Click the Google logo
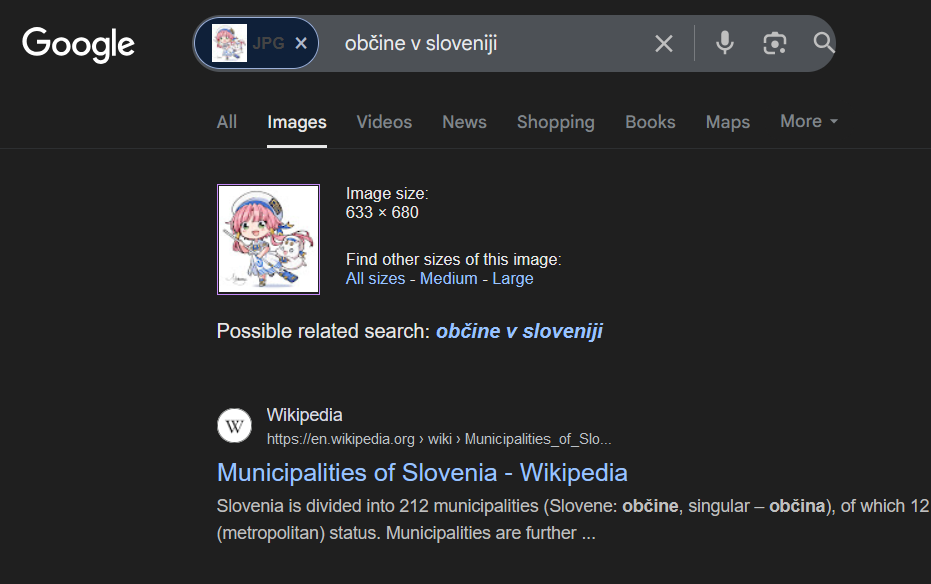This screenshot has height=584, width=931. click(78, 44)
